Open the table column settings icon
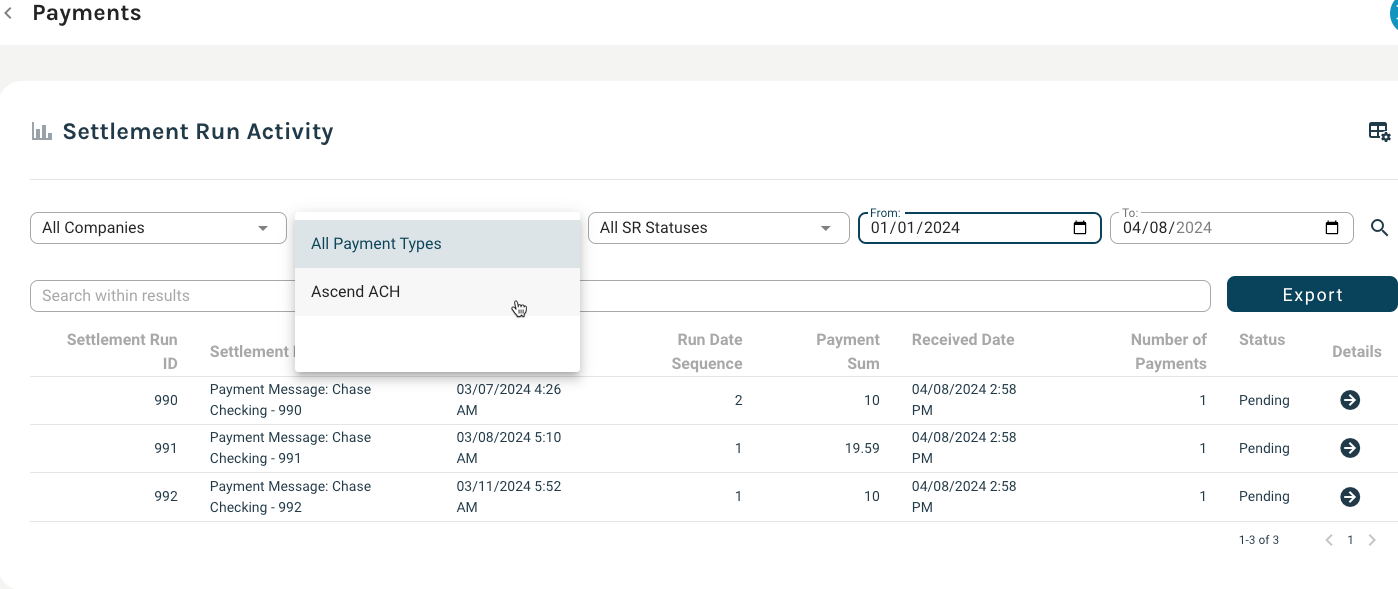The width and height of the screenshot is (1398, 589). [x=1379, y=132]
